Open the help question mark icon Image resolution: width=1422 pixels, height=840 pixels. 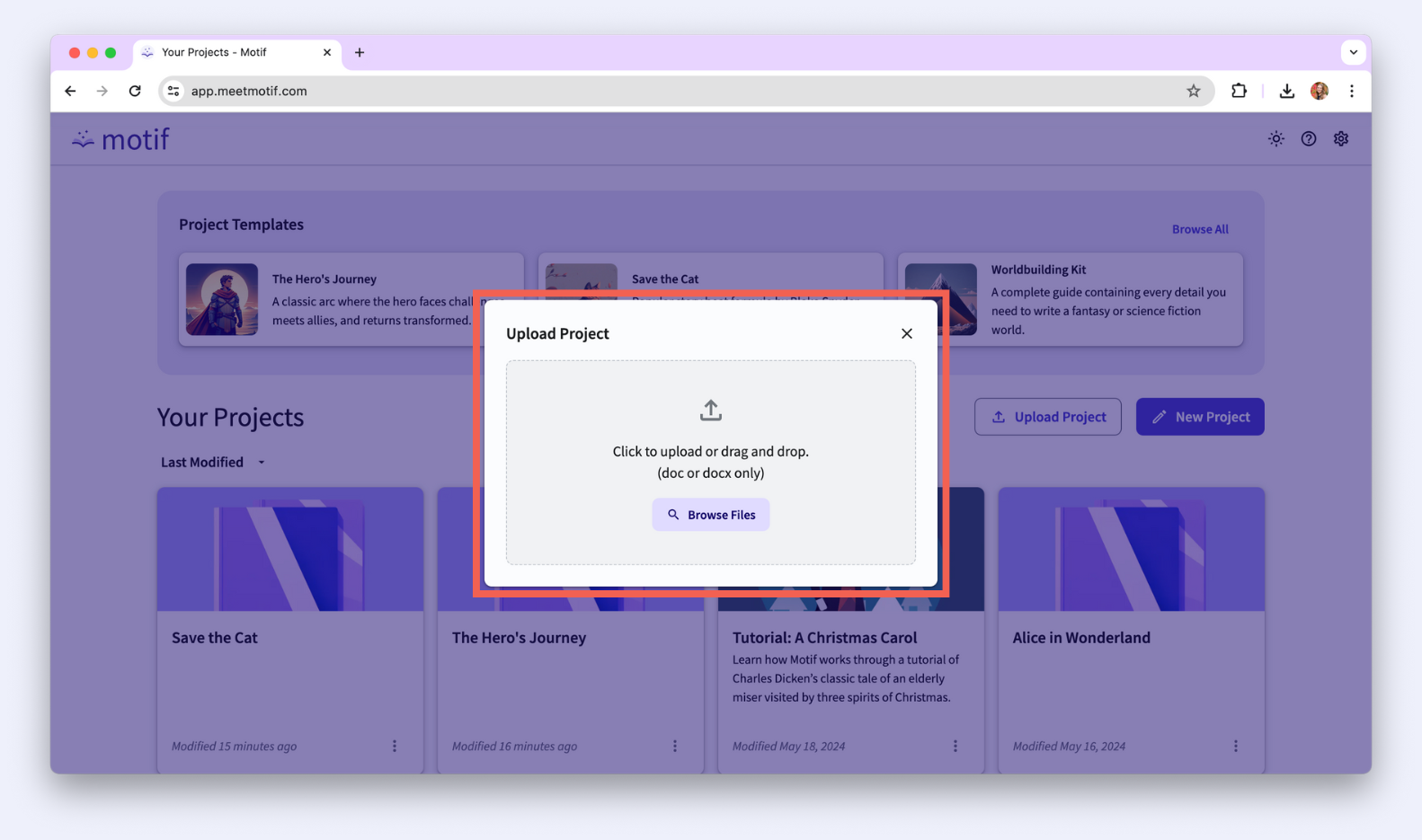tap(1308, 138)
